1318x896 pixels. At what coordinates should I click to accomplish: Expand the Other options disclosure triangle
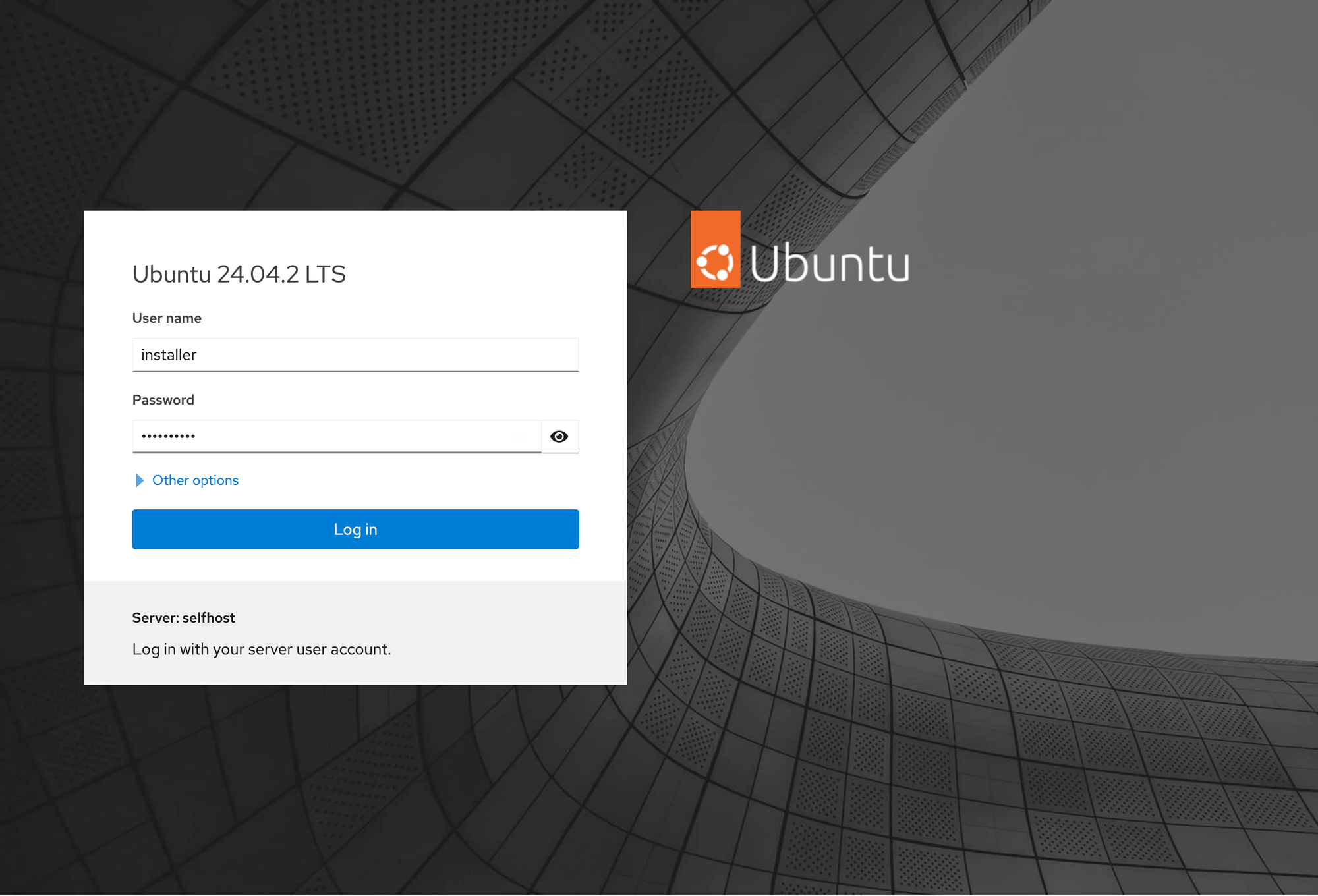coord(140,481)
